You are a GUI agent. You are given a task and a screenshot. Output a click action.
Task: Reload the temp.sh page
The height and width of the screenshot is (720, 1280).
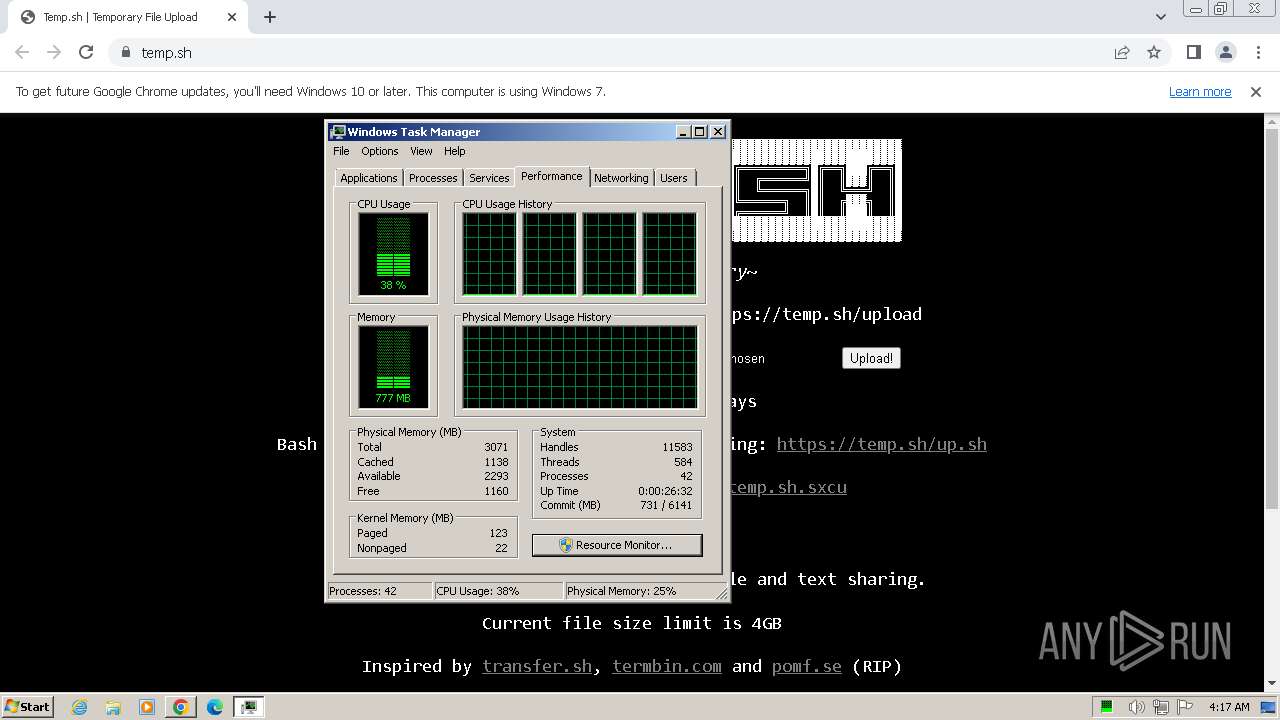coord(86,52)
